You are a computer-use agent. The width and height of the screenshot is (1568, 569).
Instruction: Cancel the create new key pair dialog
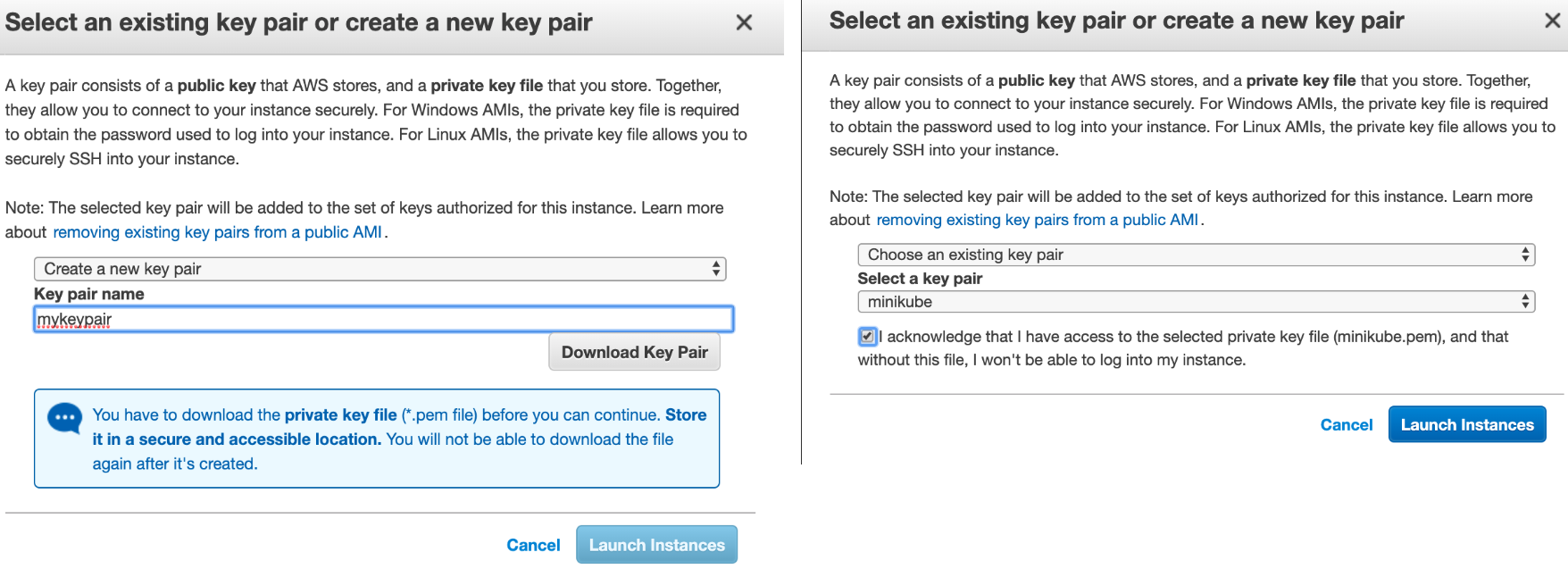pos(533,545)
